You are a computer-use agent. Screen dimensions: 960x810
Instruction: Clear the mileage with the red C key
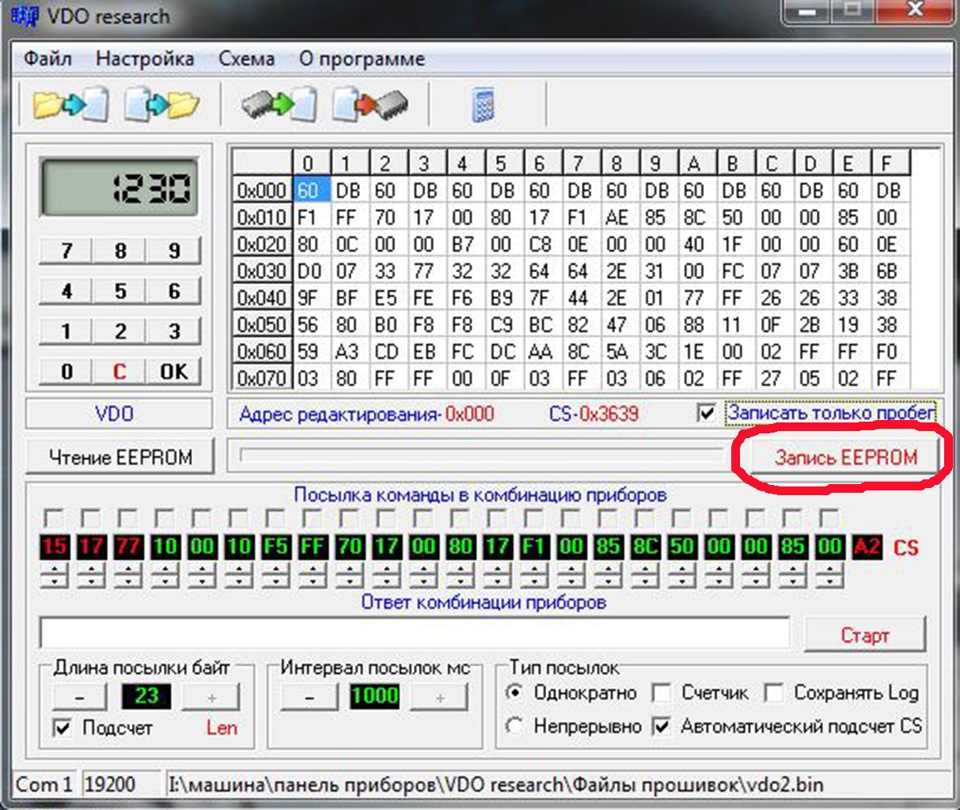pos(120,372)
